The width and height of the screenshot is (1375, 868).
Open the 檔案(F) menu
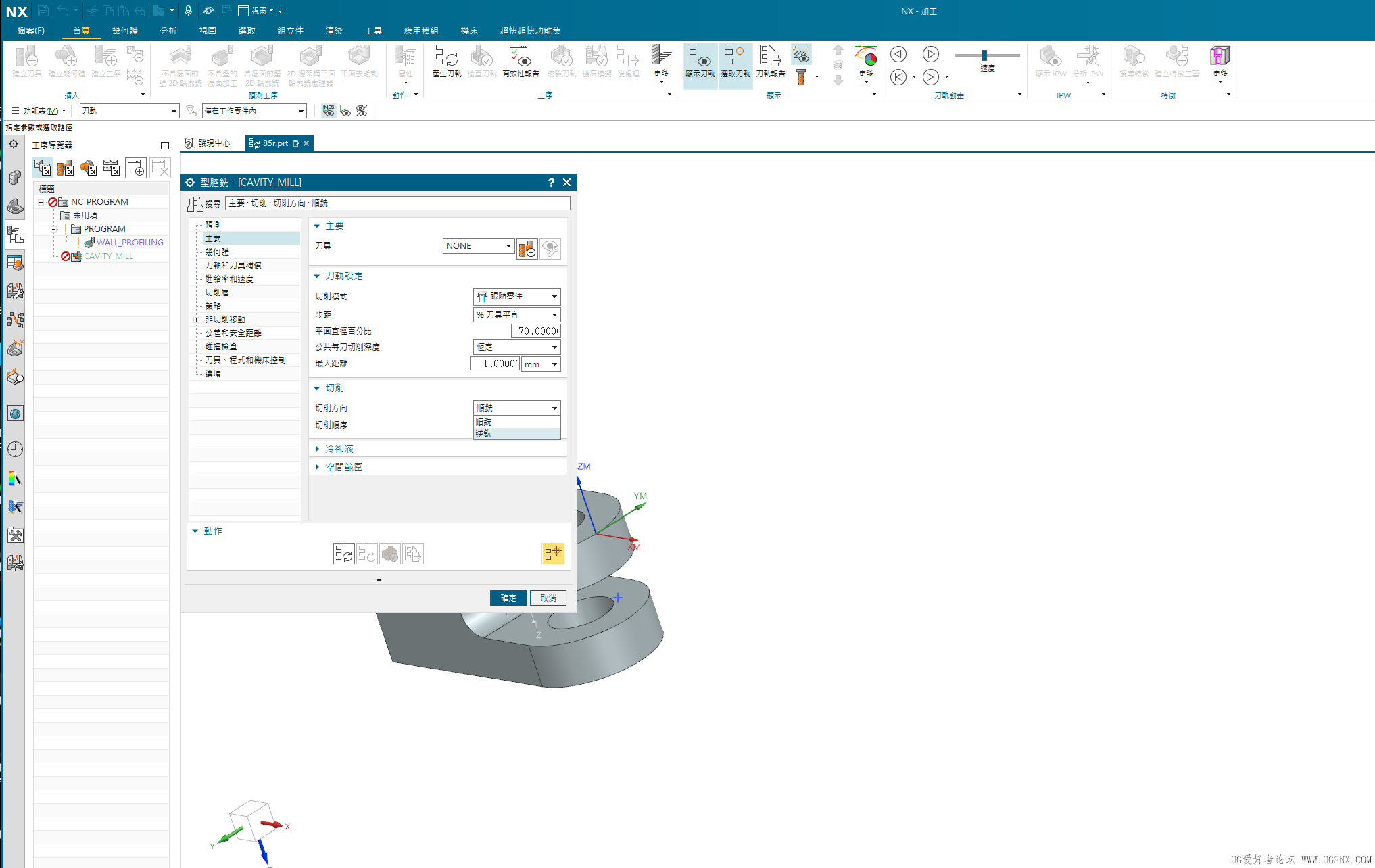pyautogui.click(x=31, y=30)
